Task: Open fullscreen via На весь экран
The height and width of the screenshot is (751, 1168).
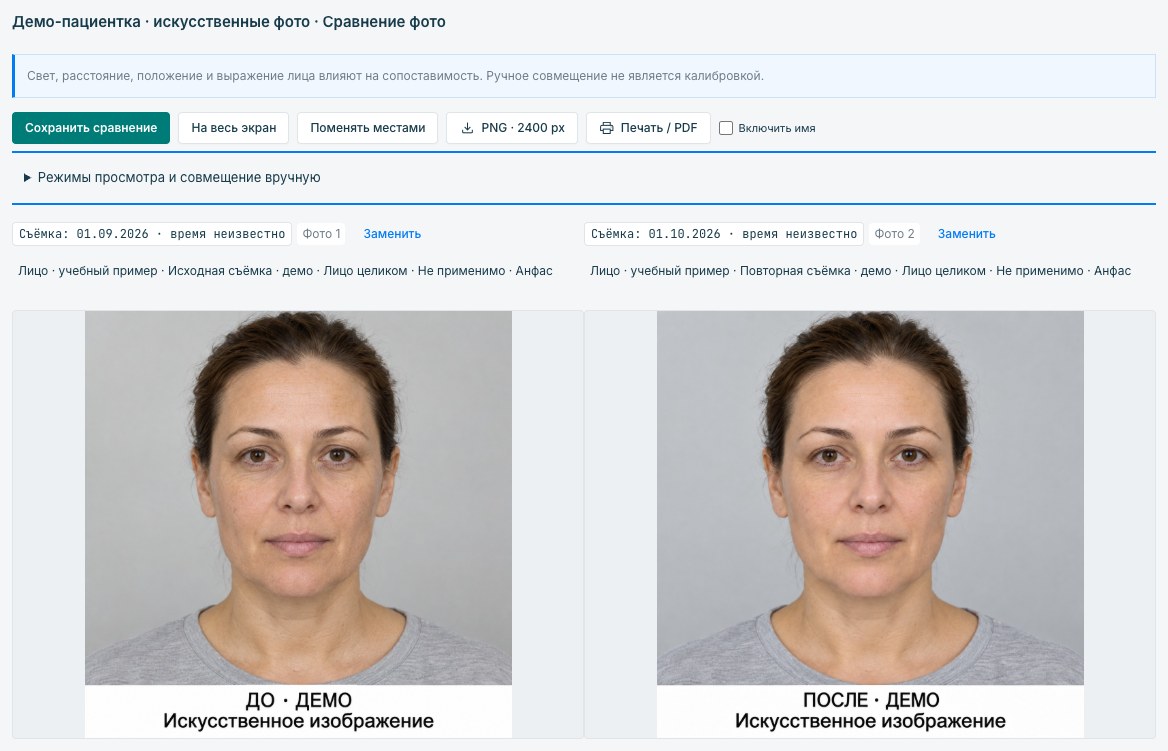Action: (x=234, y=128)
